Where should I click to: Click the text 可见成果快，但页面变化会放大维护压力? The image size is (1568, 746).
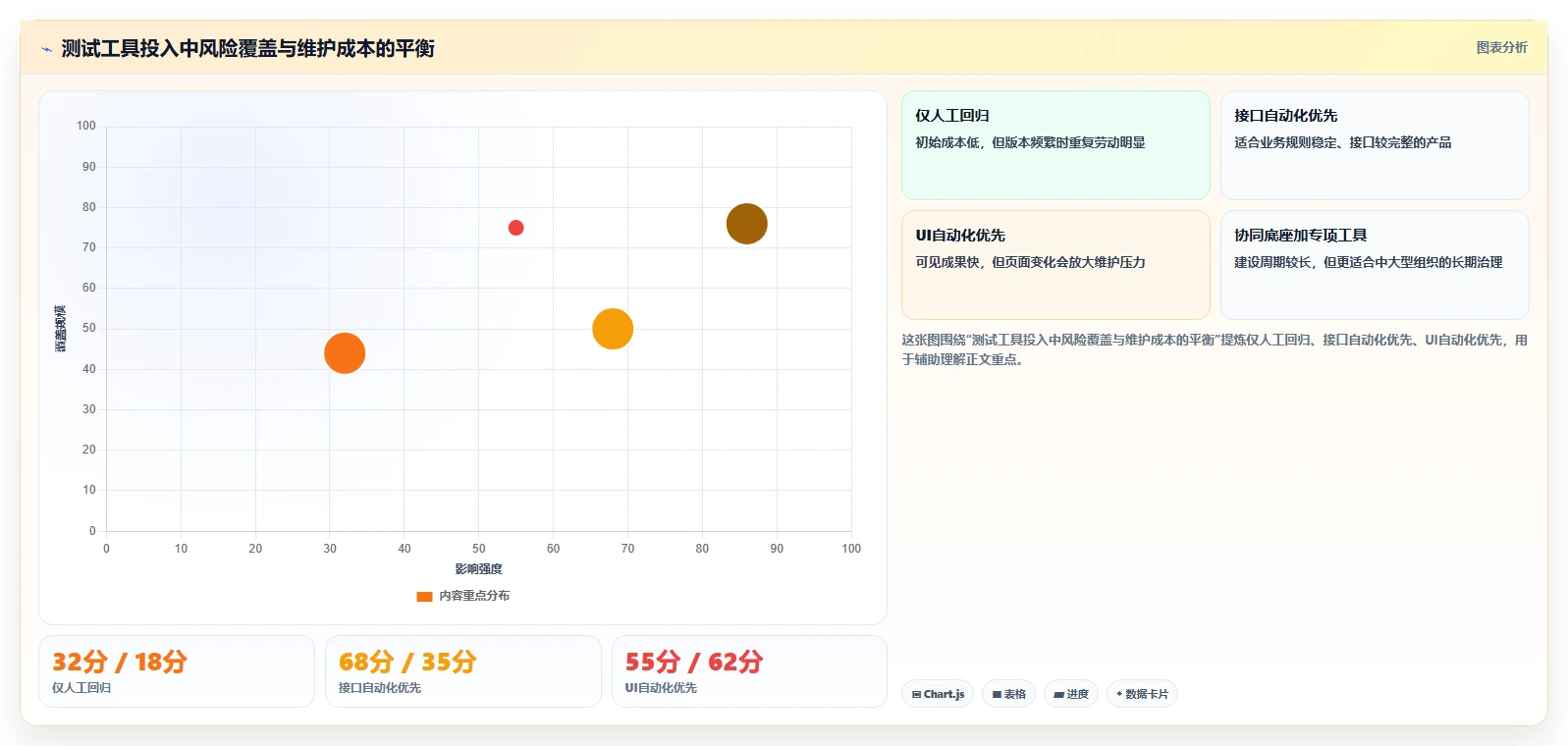[x=1030, y=262]
